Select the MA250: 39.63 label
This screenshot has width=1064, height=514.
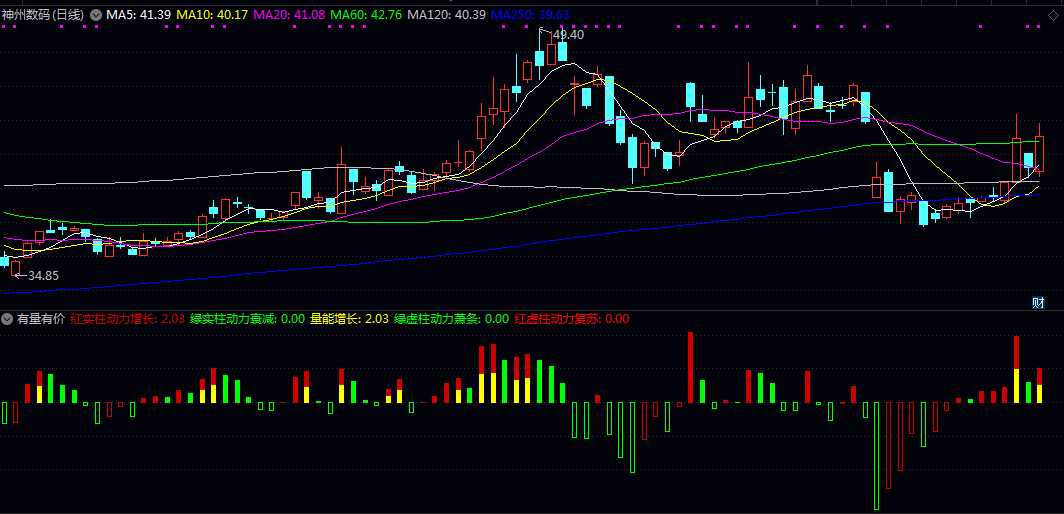[531, 14]
